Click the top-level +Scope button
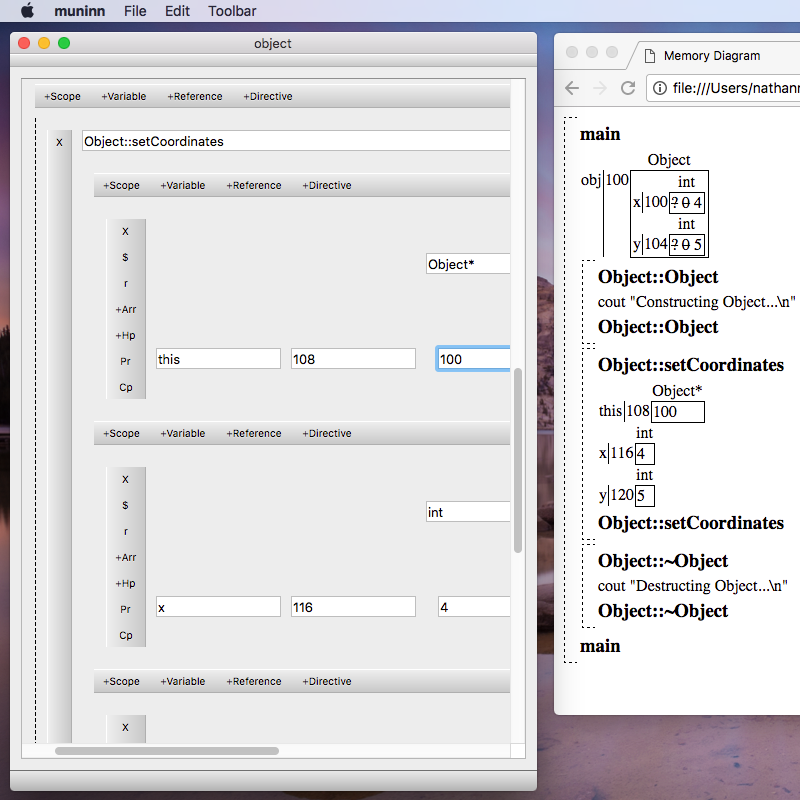Screen dimensions: 800x800 click(62, 97)
